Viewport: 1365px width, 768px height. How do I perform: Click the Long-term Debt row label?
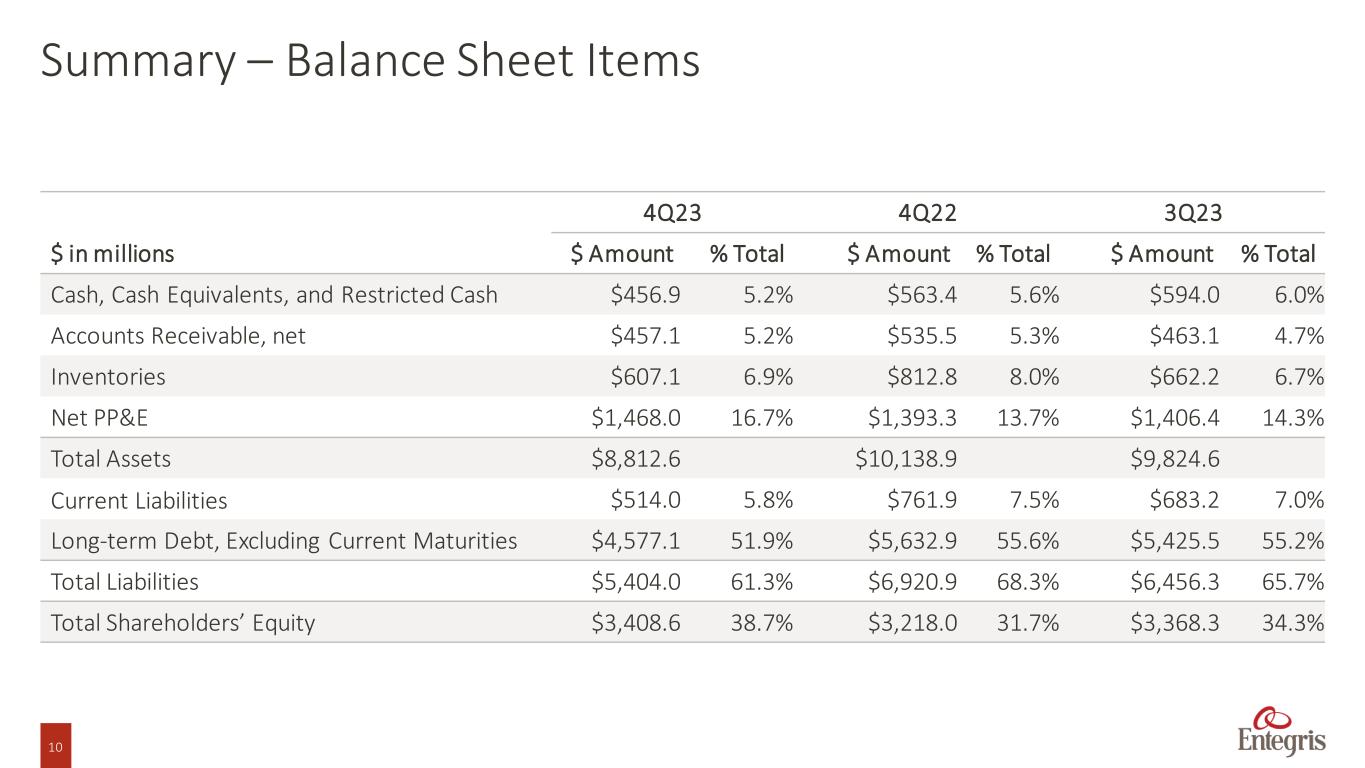284,541
